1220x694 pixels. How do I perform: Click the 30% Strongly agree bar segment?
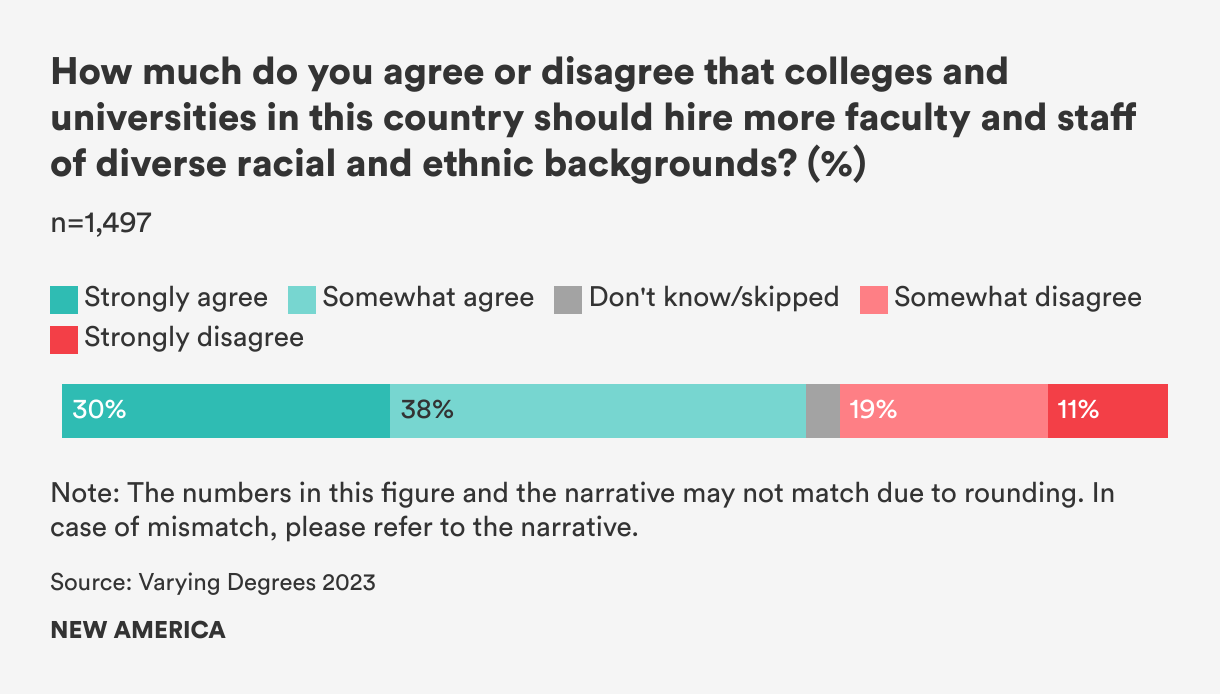pyautogui.click(x=226, y=411)
